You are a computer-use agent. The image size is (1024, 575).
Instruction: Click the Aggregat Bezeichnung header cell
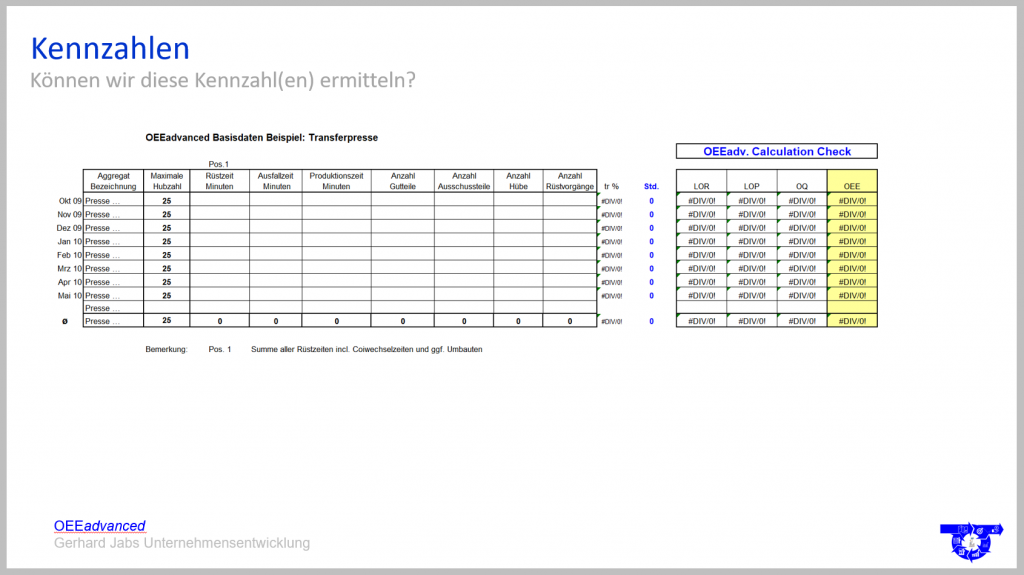113,181
